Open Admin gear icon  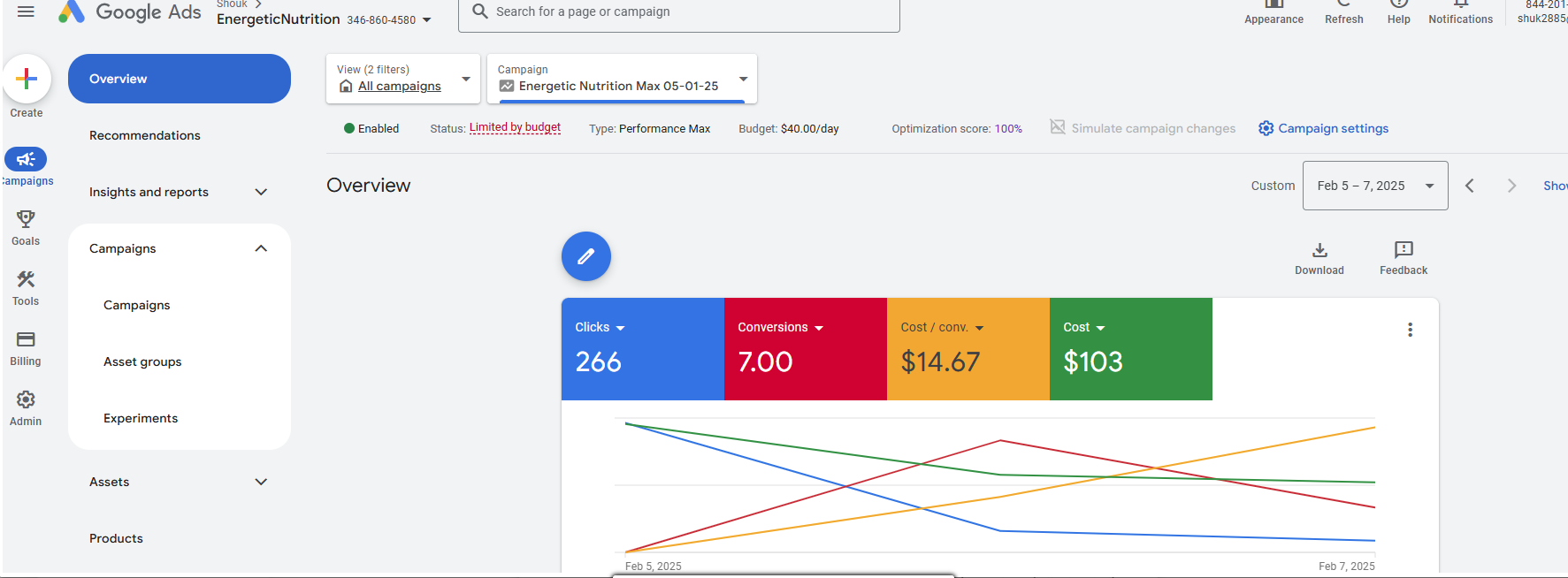26,399
